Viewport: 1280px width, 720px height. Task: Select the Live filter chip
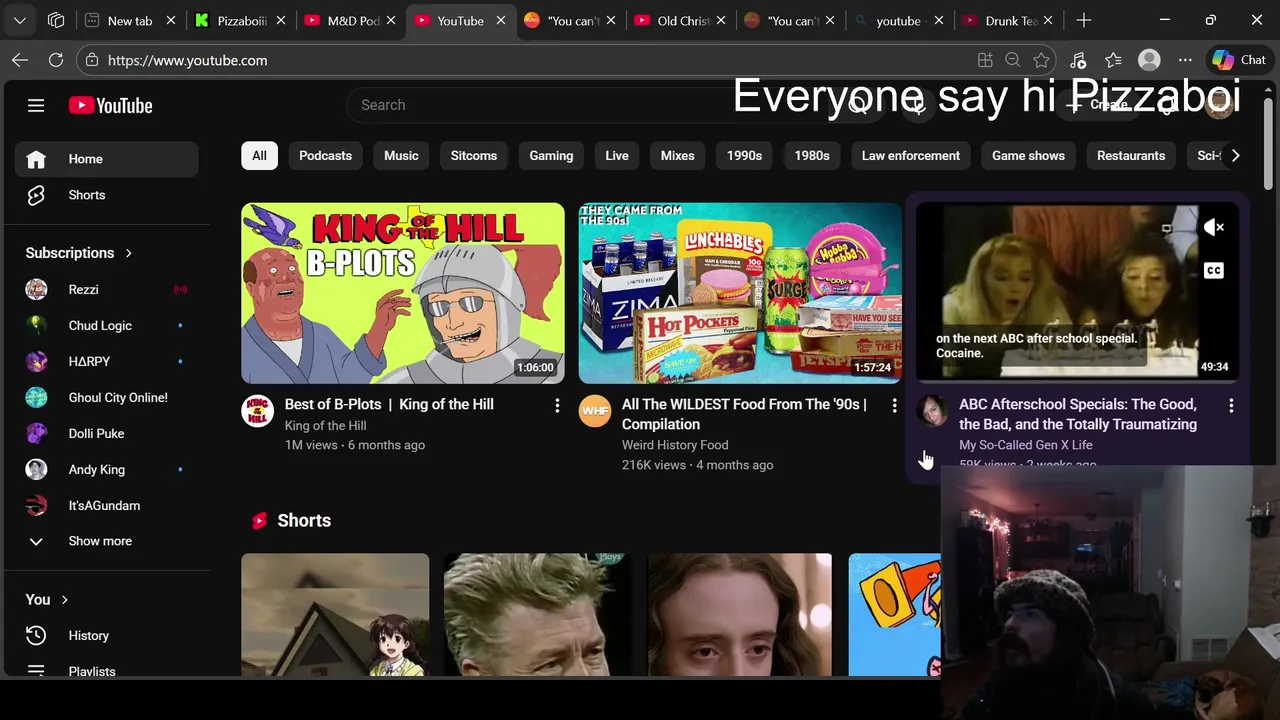tap(617, 155)
